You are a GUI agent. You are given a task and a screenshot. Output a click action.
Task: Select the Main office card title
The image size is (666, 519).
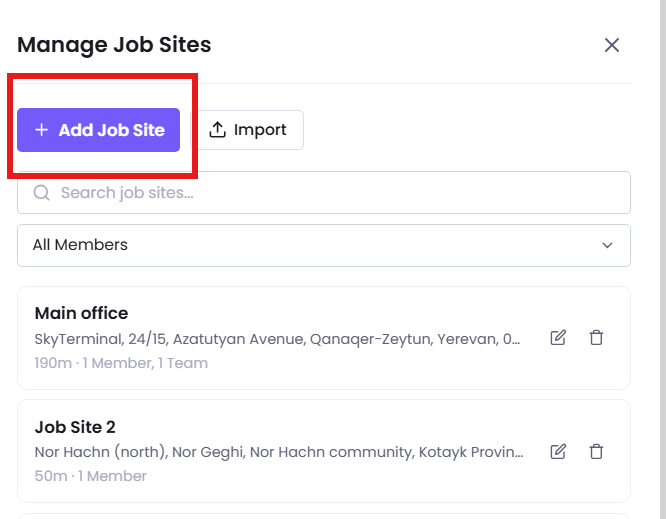[x=81, y=313]
